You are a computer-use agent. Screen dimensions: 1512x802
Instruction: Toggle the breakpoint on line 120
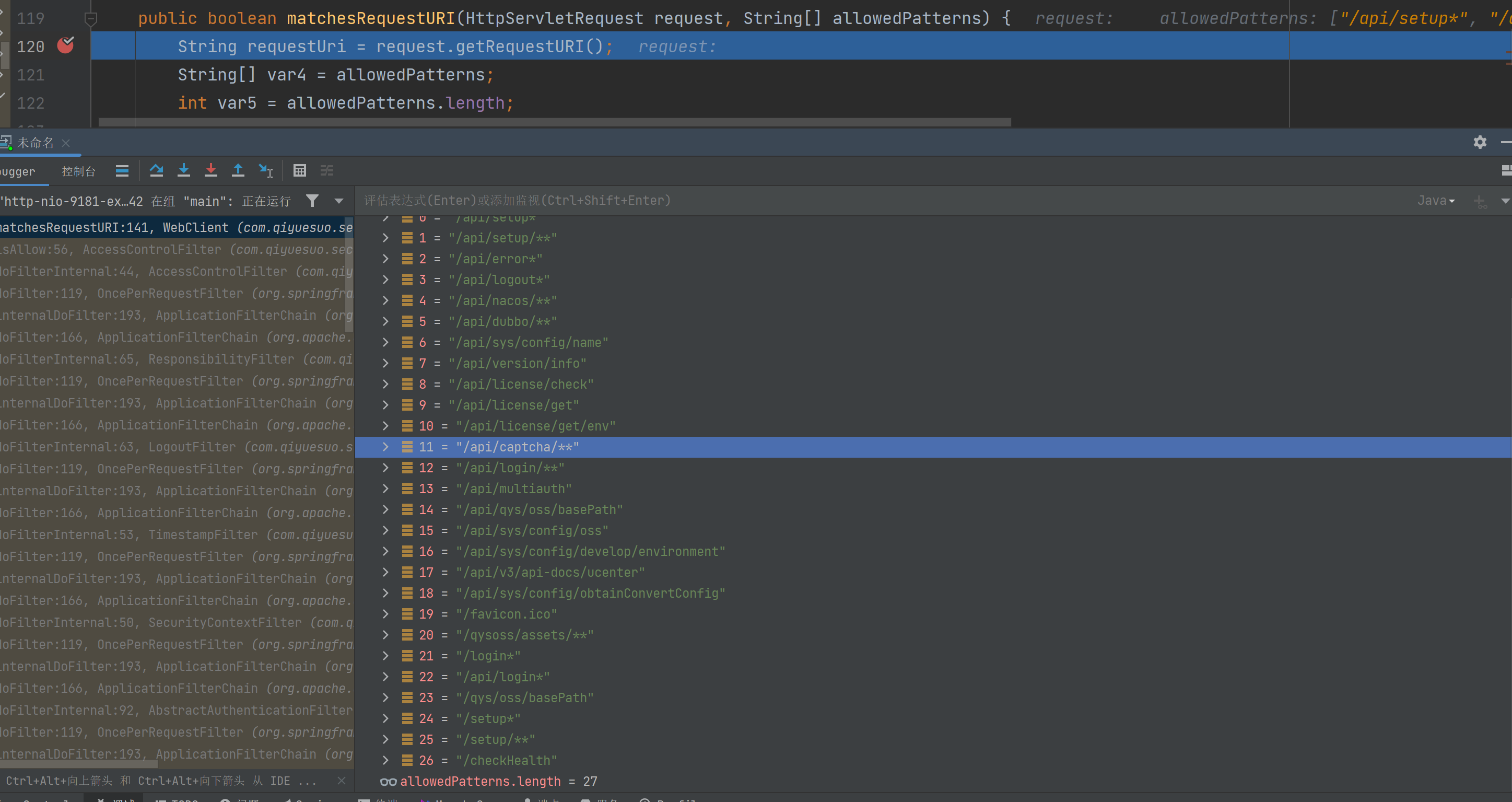(x=65, y=45)
